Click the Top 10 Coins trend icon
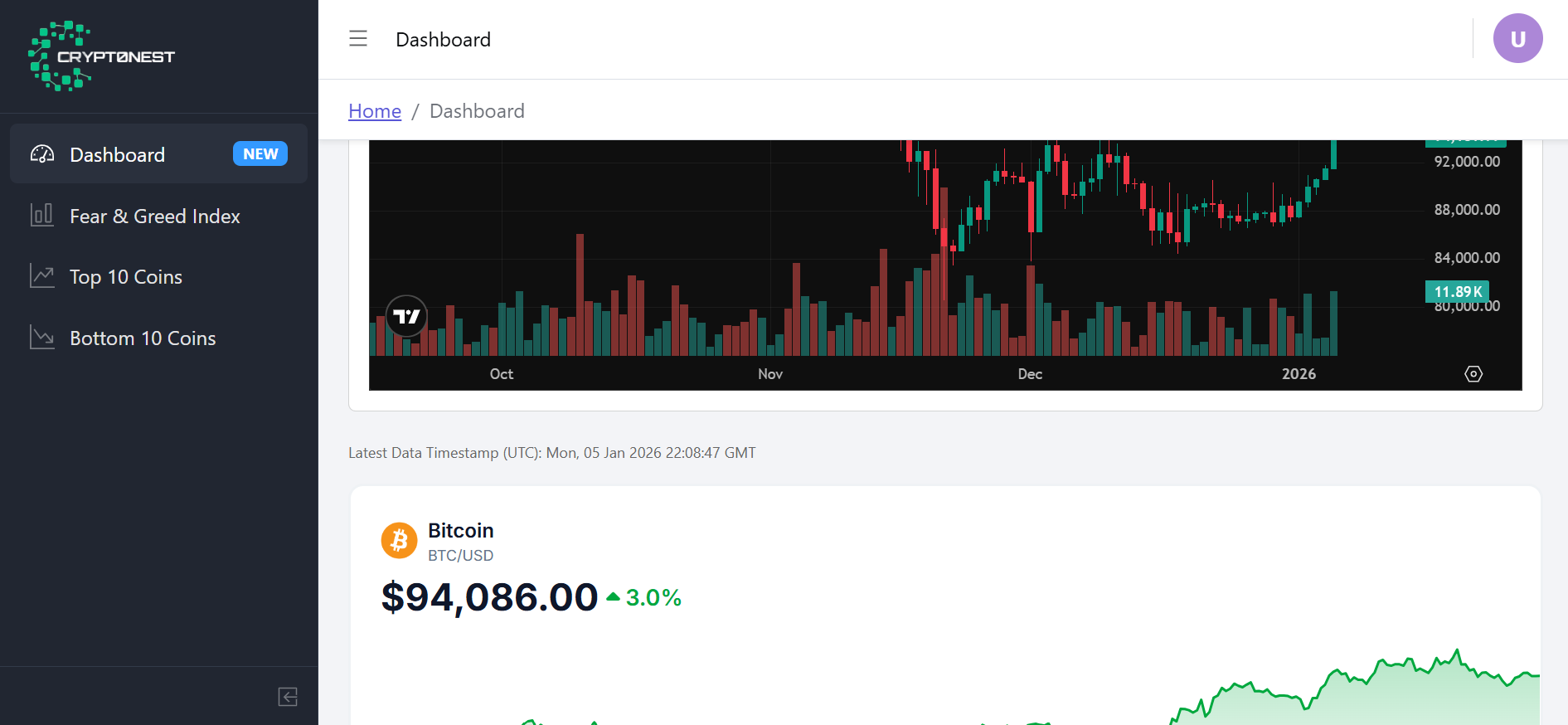This screenshot has width=1568, height=725. pos(41,276)
